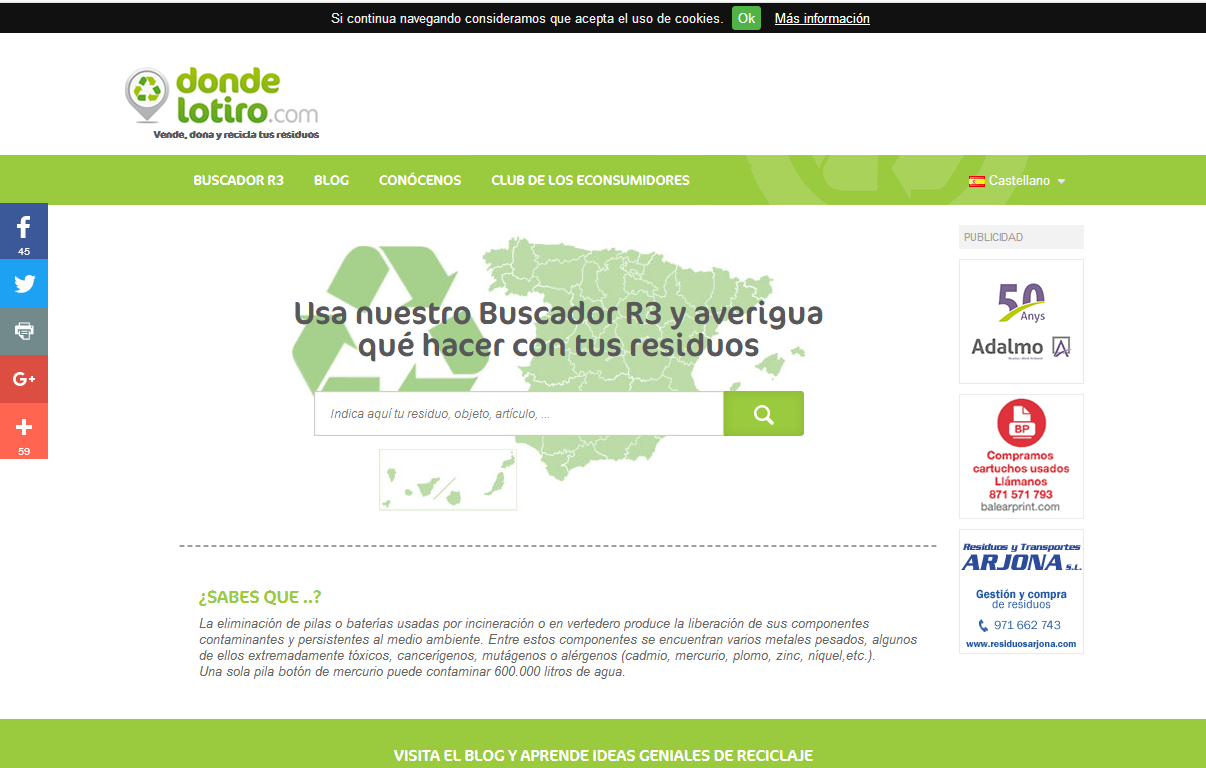Click the Buscador R3 main headline
Viewport: 1206px width, 768px height.
558,329
